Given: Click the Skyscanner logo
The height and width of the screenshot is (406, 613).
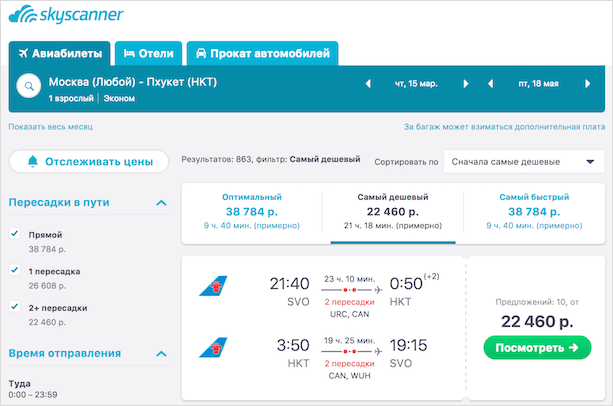Looking at the screenshot, I should click(x=66, y=14).
